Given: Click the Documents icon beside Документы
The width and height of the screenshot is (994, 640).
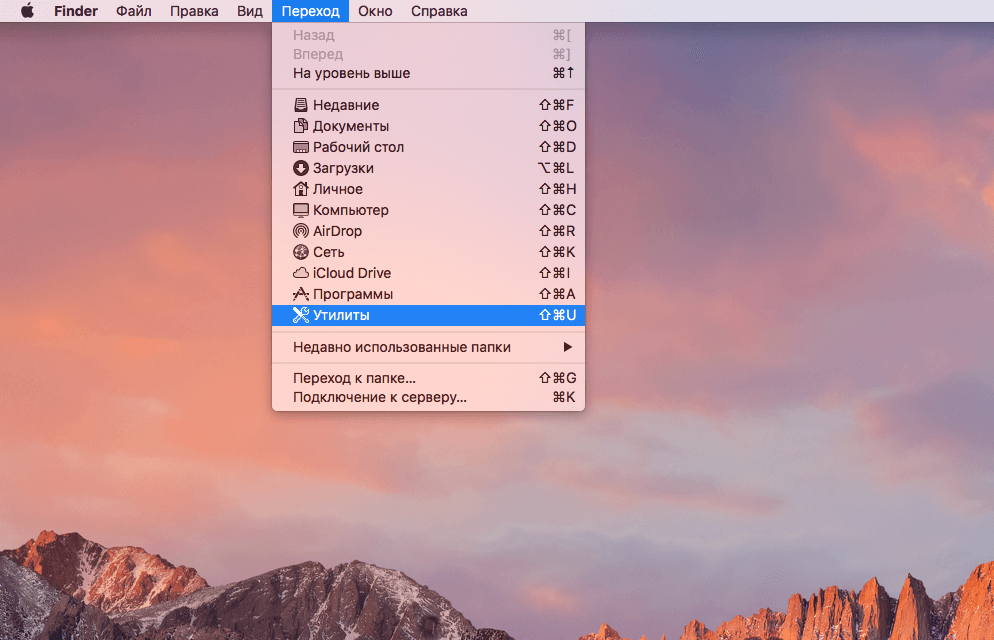Looking at the screenshot, I should tap(300, 126).
